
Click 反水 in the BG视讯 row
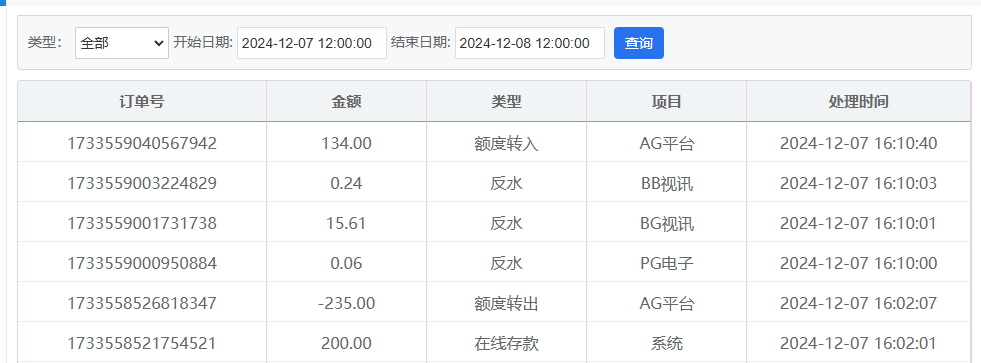click(x=507, y=223)
